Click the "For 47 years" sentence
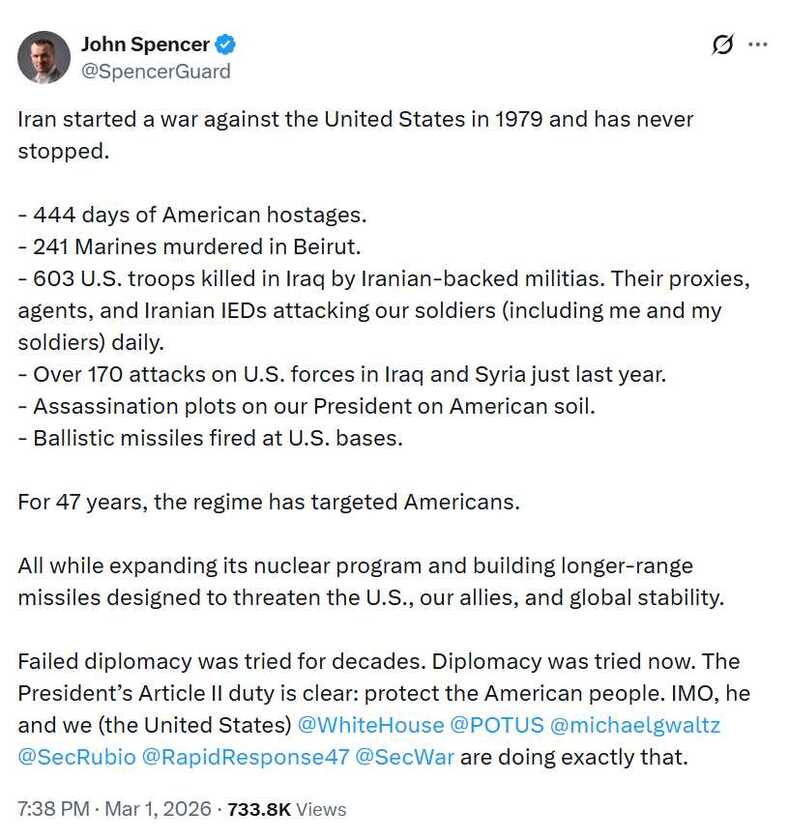Image resolution: width=789 pixels, height=839 pixels. pyautogui.click(x=268, y=501)
